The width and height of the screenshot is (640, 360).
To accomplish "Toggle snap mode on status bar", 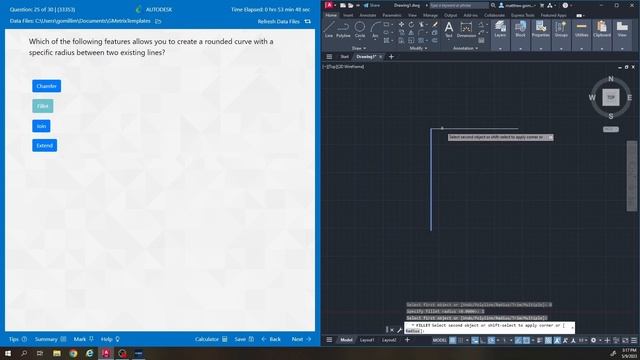I will point(461,340).
